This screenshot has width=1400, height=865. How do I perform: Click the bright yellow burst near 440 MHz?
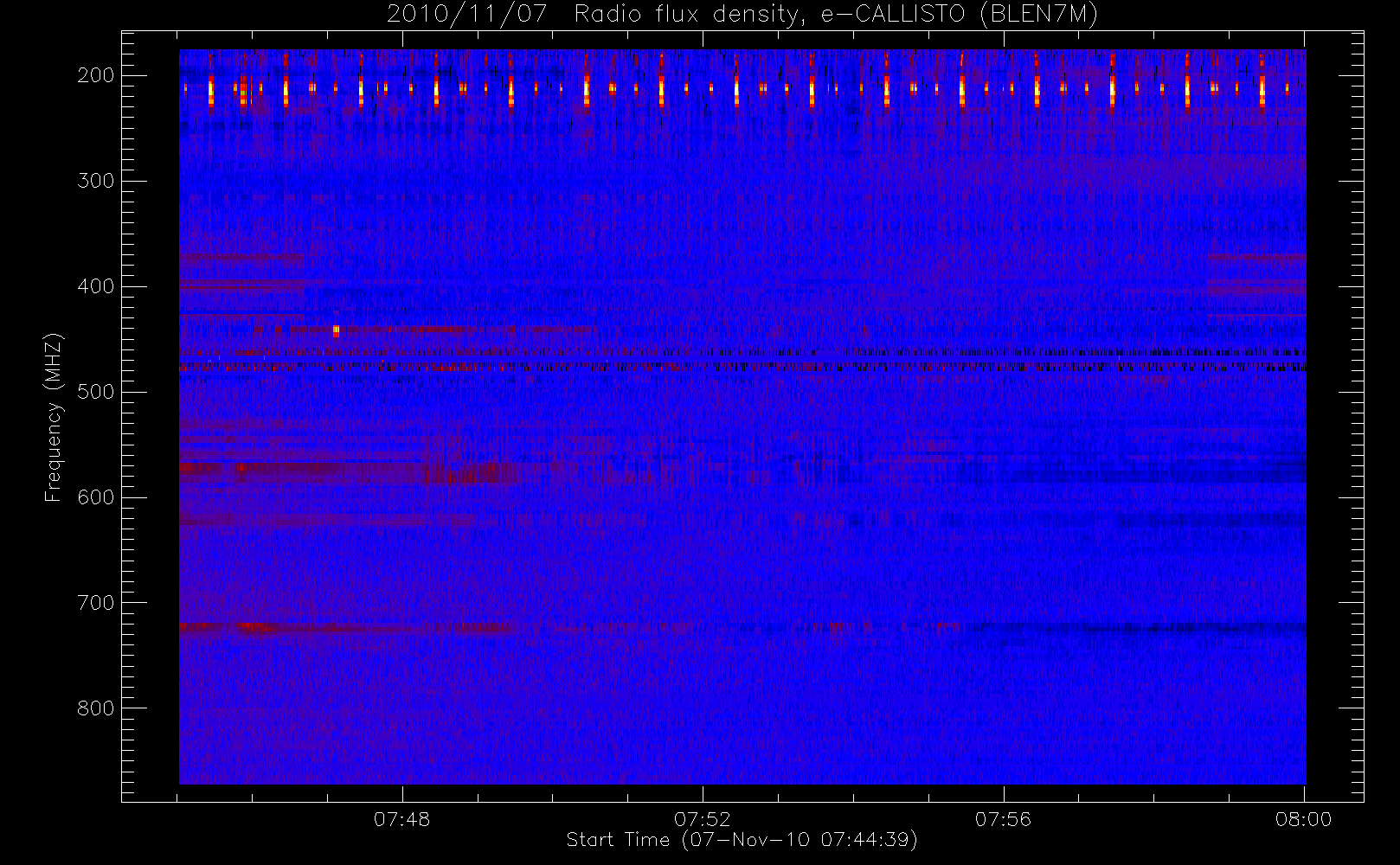point(337,330)
